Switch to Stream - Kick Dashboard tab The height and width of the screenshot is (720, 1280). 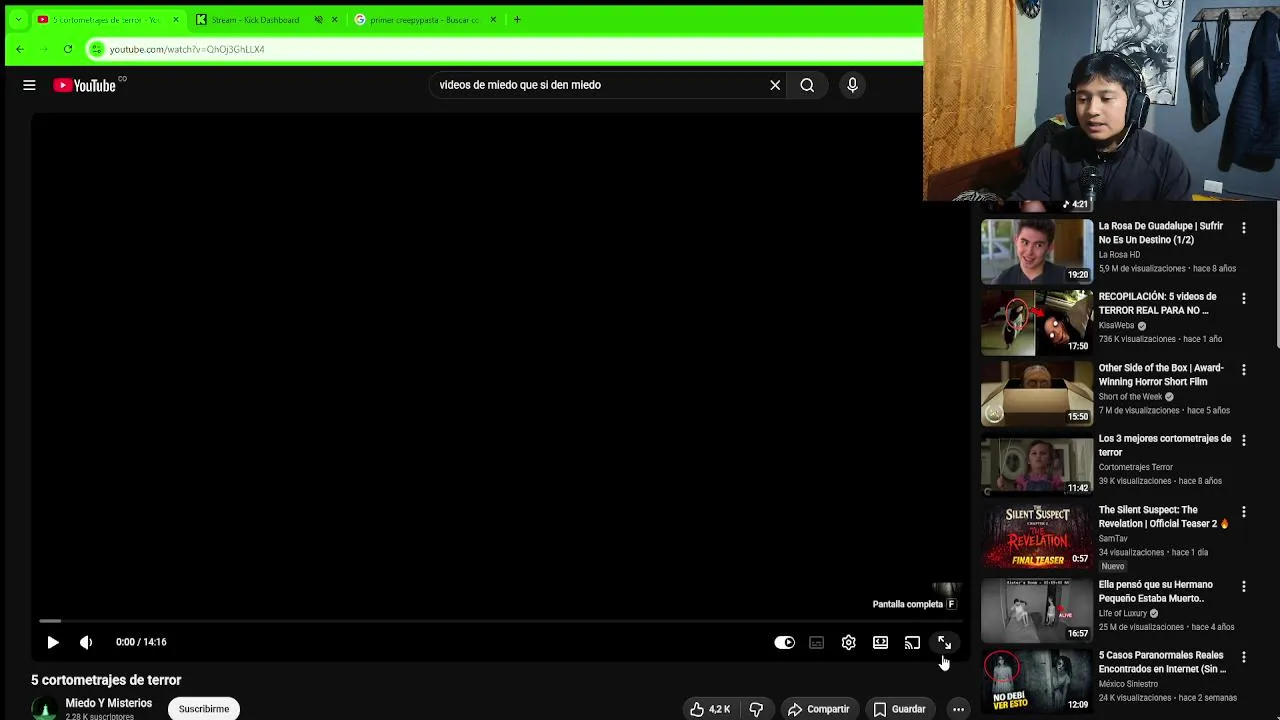click(255, 20)
